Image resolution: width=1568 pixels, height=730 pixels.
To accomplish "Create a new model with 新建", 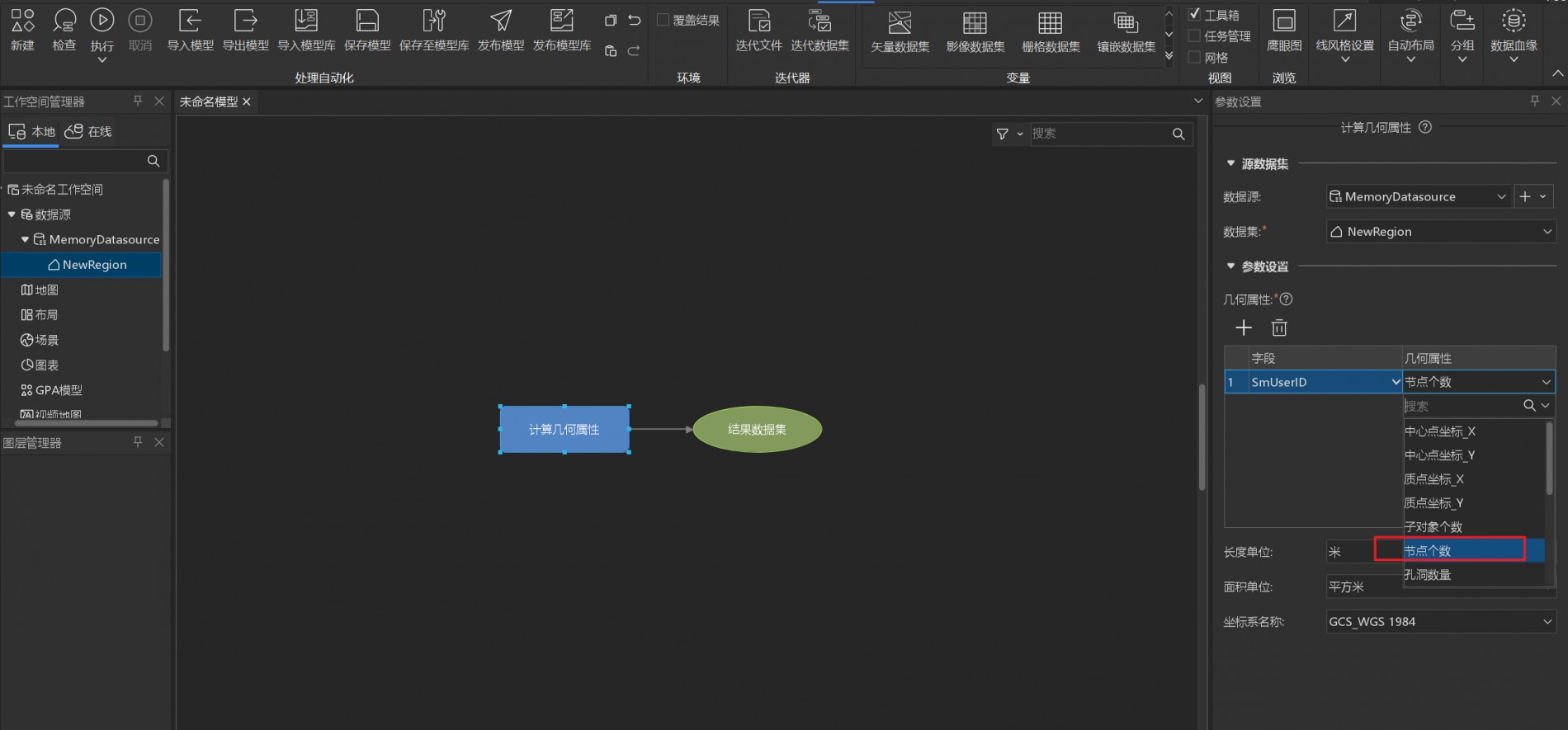I will (x=22, y=30).
